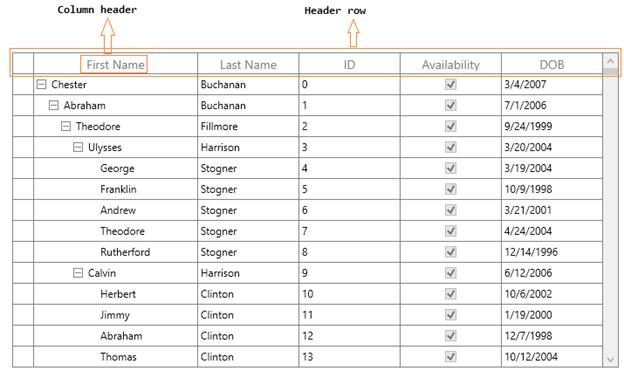Screen dimensions: 624x371
Task: Select the Rutherford tree row
Action: 307,252
